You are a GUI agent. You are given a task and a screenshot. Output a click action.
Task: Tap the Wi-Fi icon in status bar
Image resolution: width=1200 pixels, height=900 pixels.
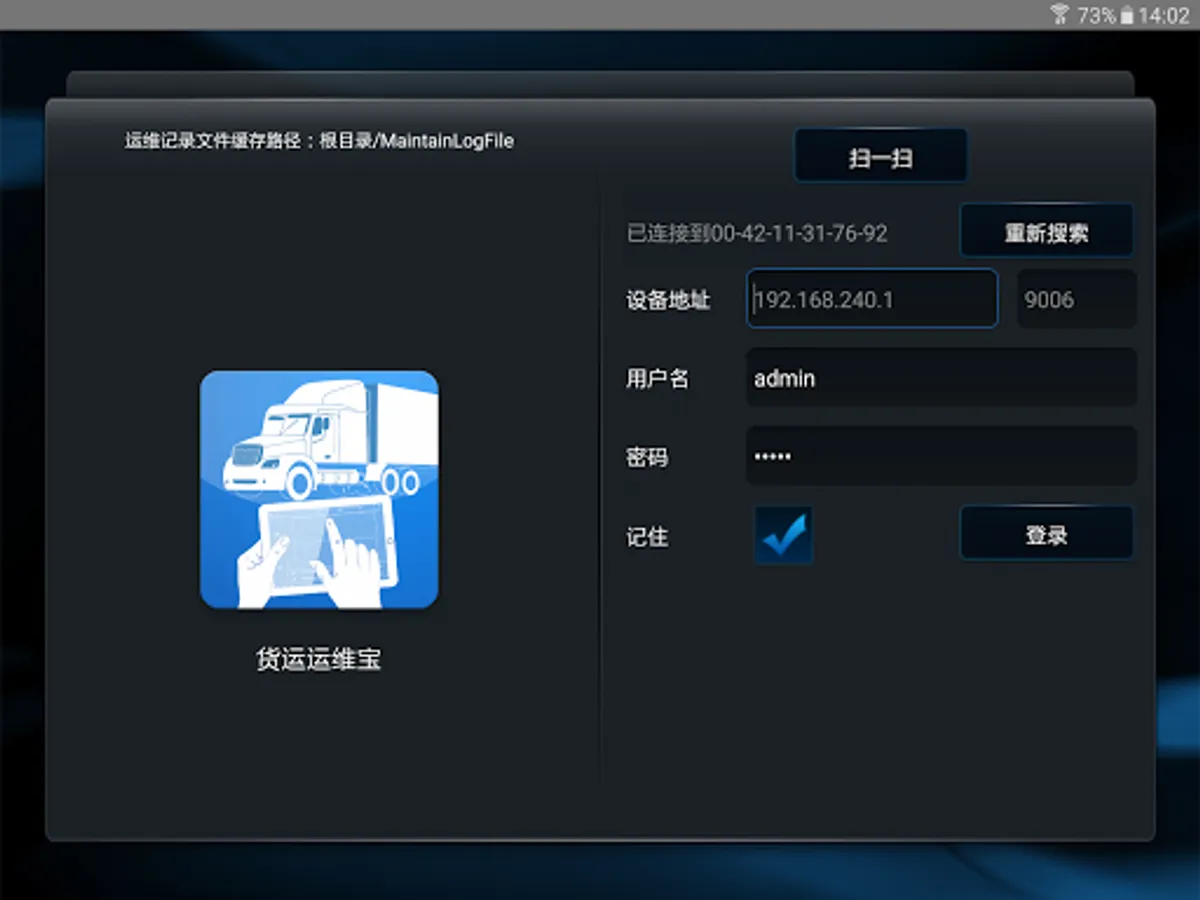click(1059, 15)
